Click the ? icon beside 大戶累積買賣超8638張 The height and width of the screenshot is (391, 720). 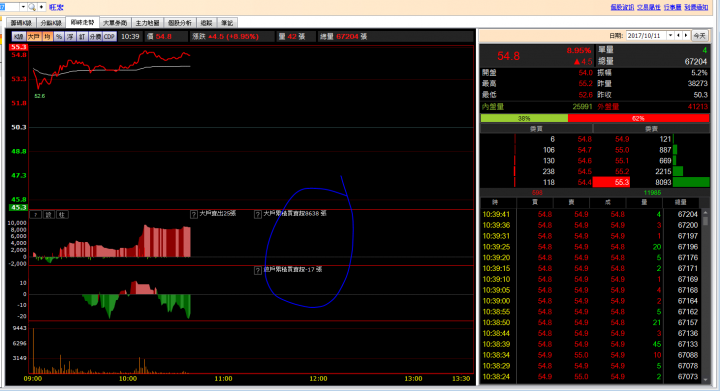(x=258, y=214)
